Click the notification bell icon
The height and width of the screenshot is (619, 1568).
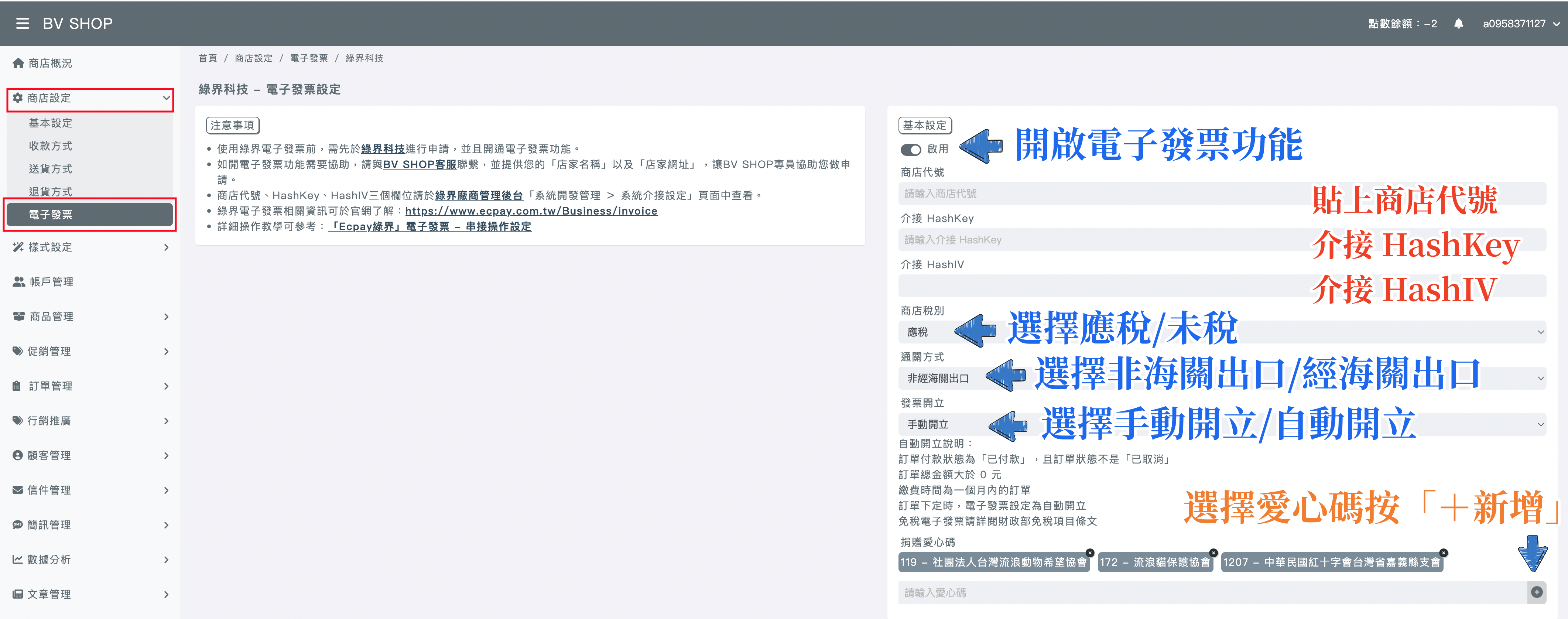pos(1458,24)
